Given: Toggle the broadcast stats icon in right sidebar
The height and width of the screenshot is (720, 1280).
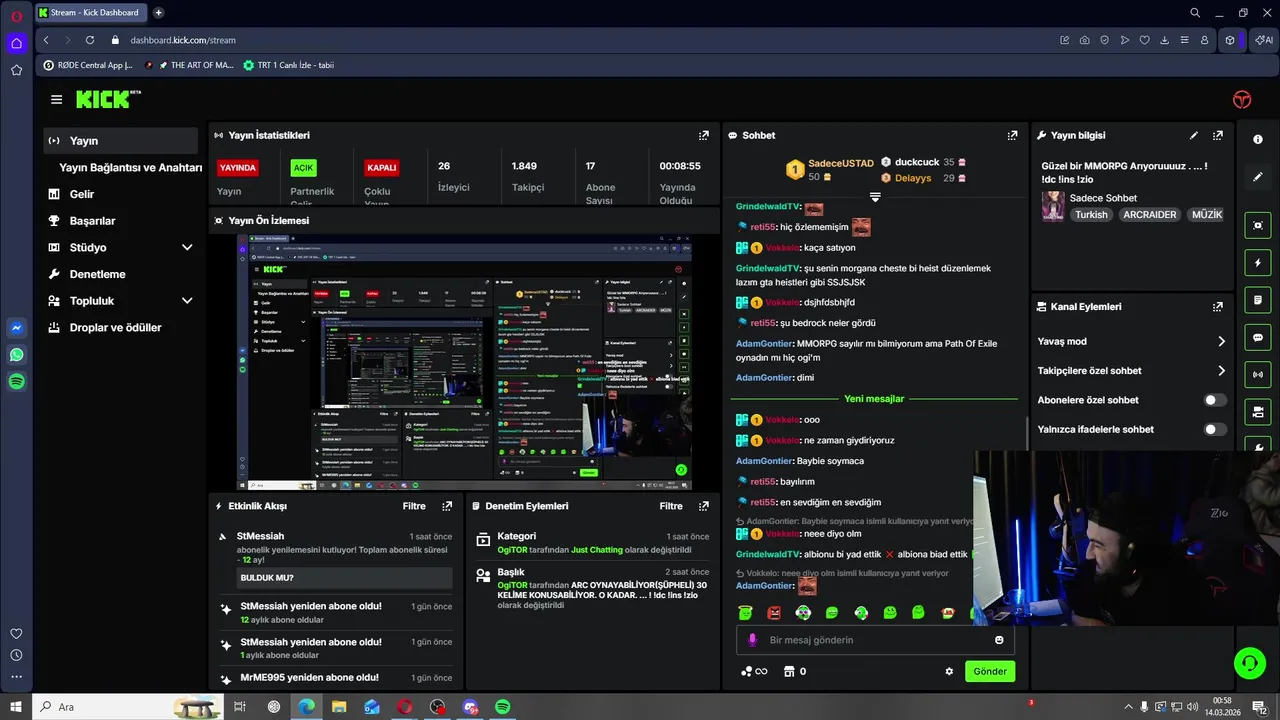Looking at the screenshot, I should coord(1258,375).
